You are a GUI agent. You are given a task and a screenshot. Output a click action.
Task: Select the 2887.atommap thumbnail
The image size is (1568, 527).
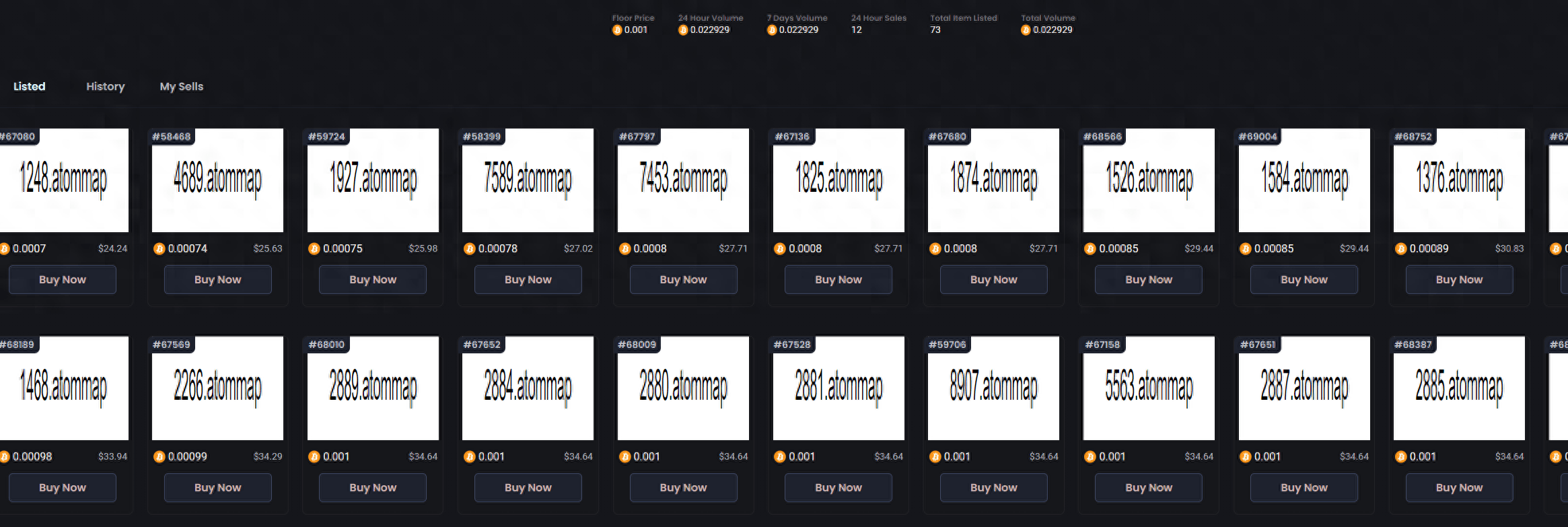pyautogui.click(x=1305, y=388)
